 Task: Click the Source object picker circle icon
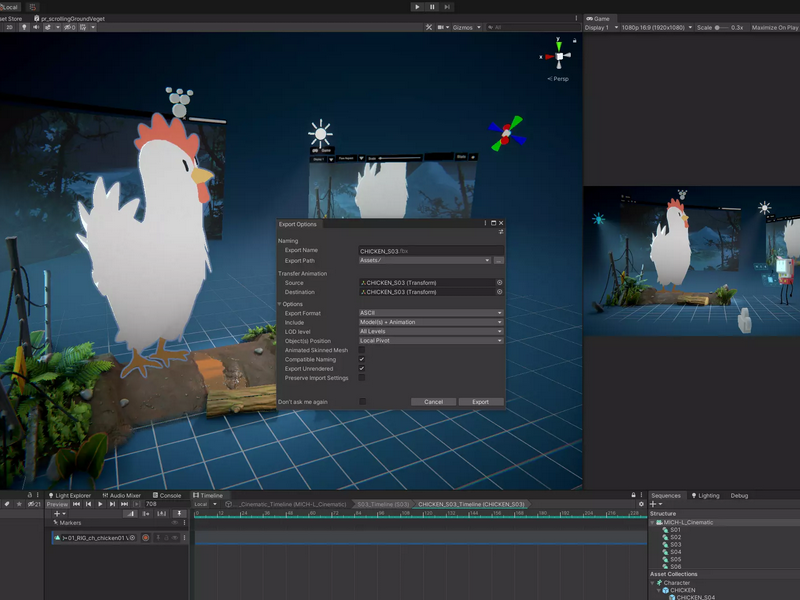[x=499, y=282]
